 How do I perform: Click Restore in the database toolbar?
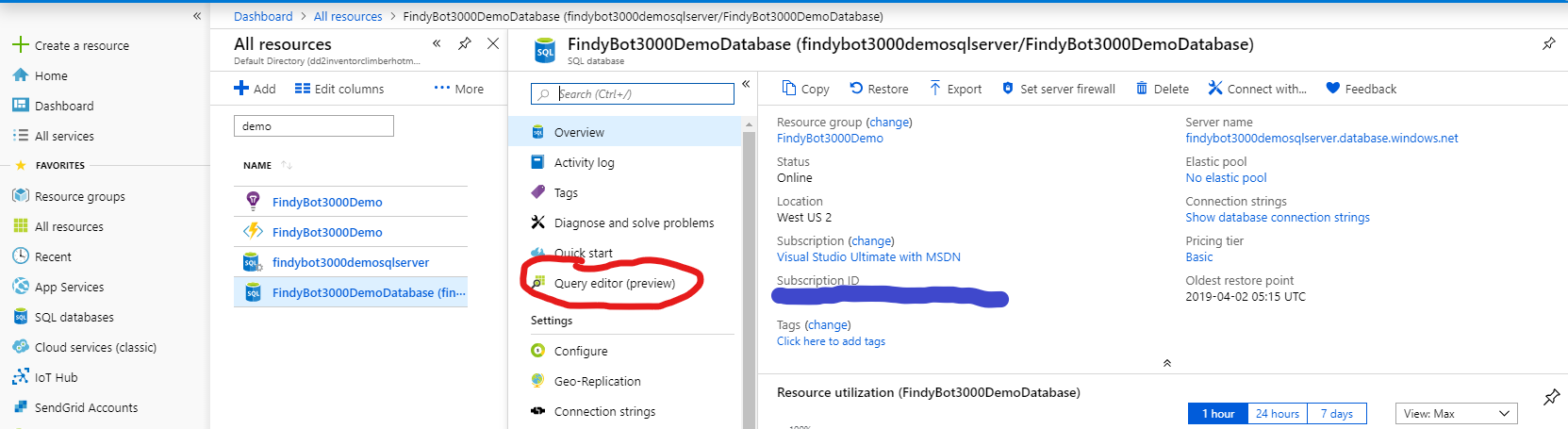879,89
